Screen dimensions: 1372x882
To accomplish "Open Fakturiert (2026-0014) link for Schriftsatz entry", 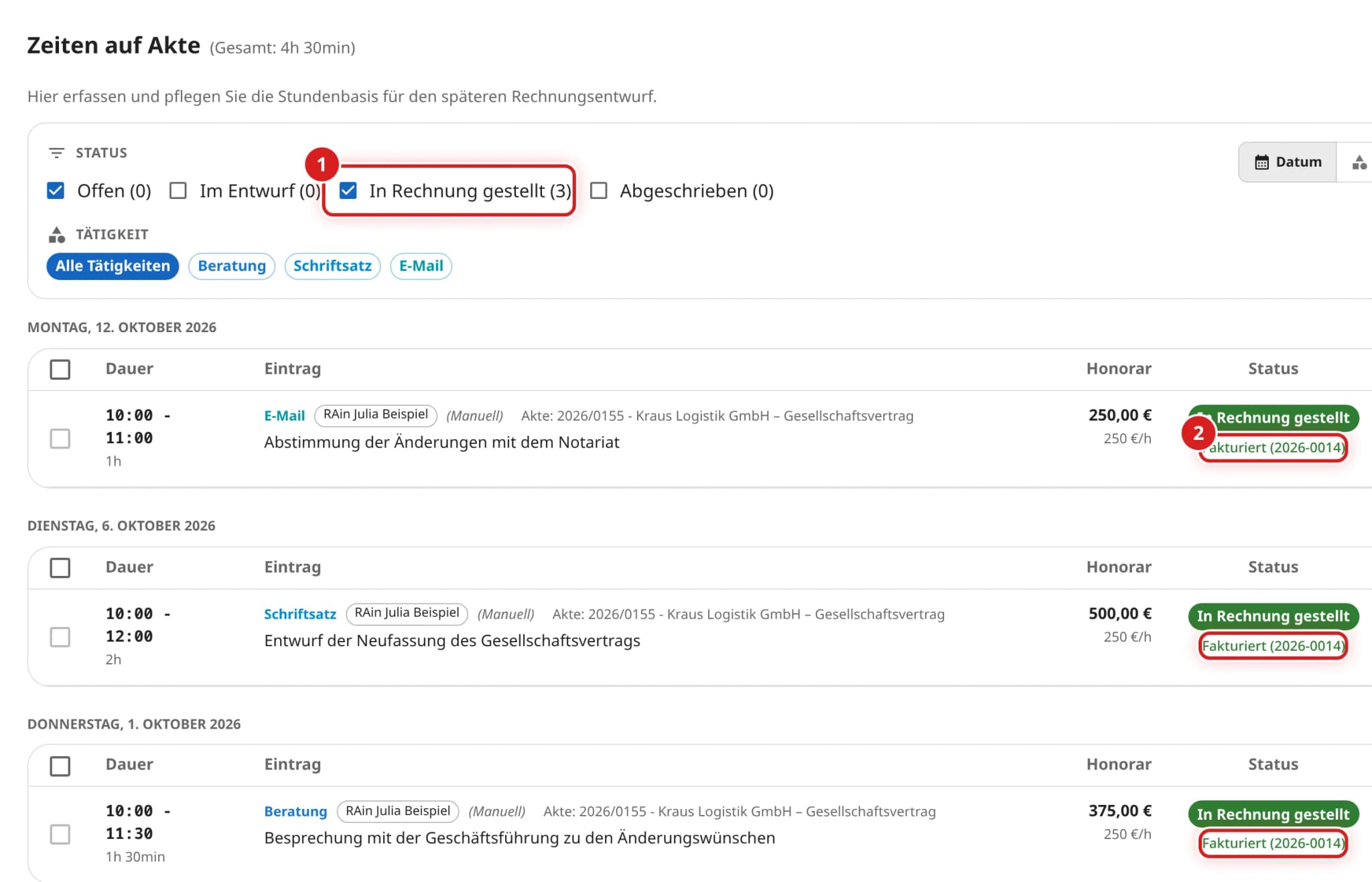I will coord(1273,646).
